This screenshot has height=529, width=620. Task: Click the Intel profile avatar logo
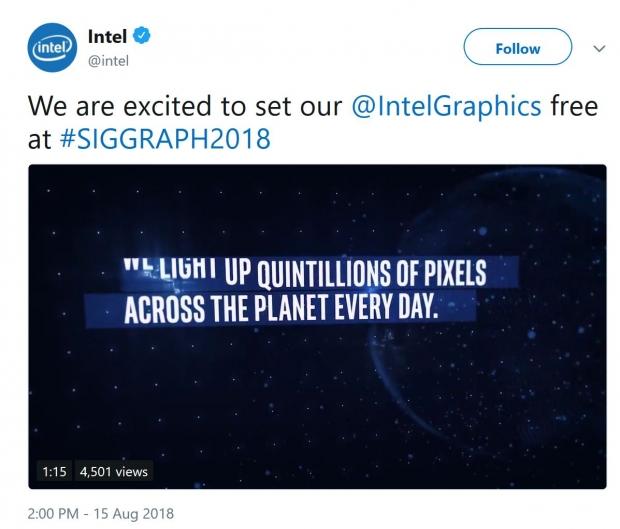tap(52, 47)
